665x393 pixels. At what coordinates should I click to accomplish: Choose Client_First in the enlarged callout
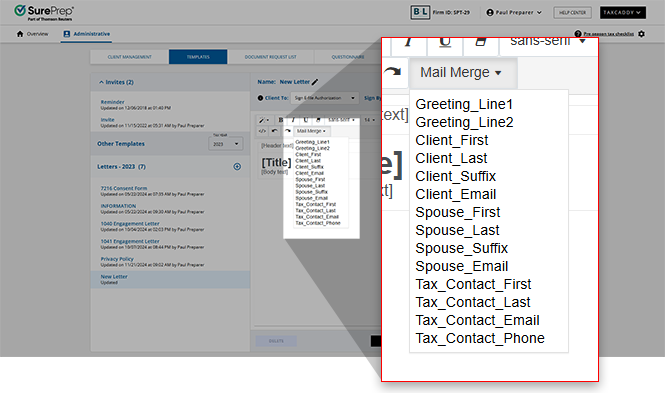(452, 140)
